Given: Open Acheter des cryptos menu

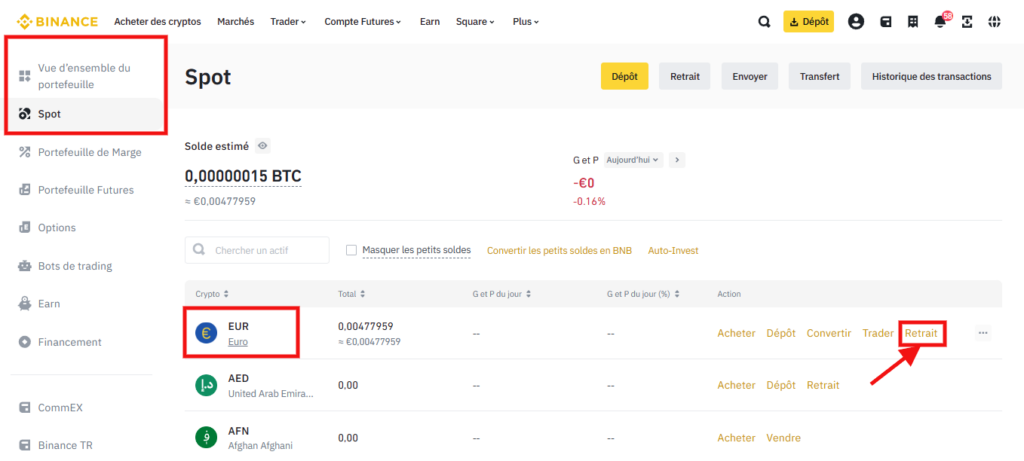Looking at the screenshot, I should coord(157,22).
